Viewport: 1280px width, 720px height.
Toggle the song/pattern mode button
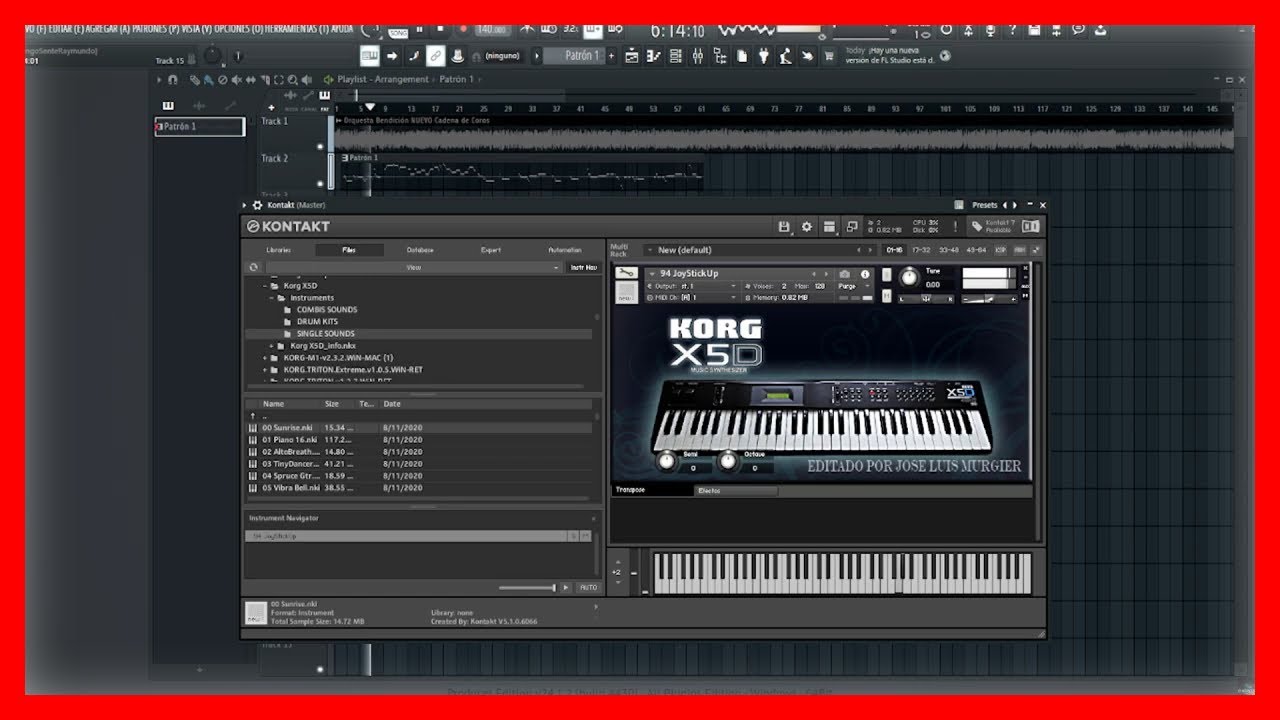point(398,31)
